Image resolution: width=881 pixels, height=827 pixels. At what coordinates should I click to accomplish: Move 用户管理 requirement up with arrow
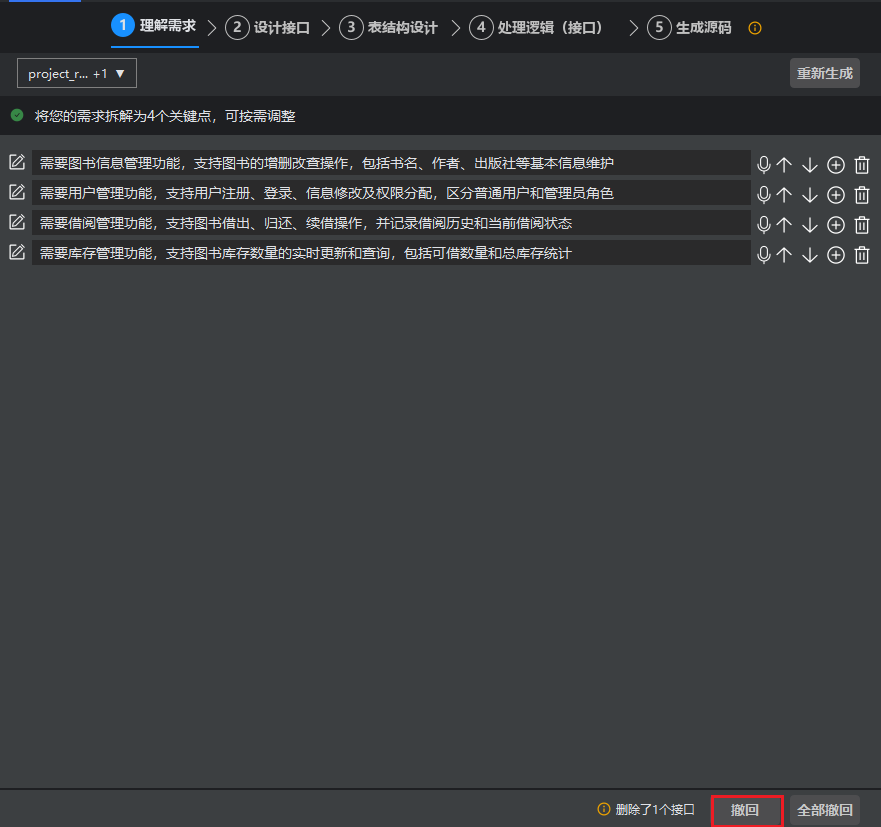pyautogui.click(x=784, y=195)
